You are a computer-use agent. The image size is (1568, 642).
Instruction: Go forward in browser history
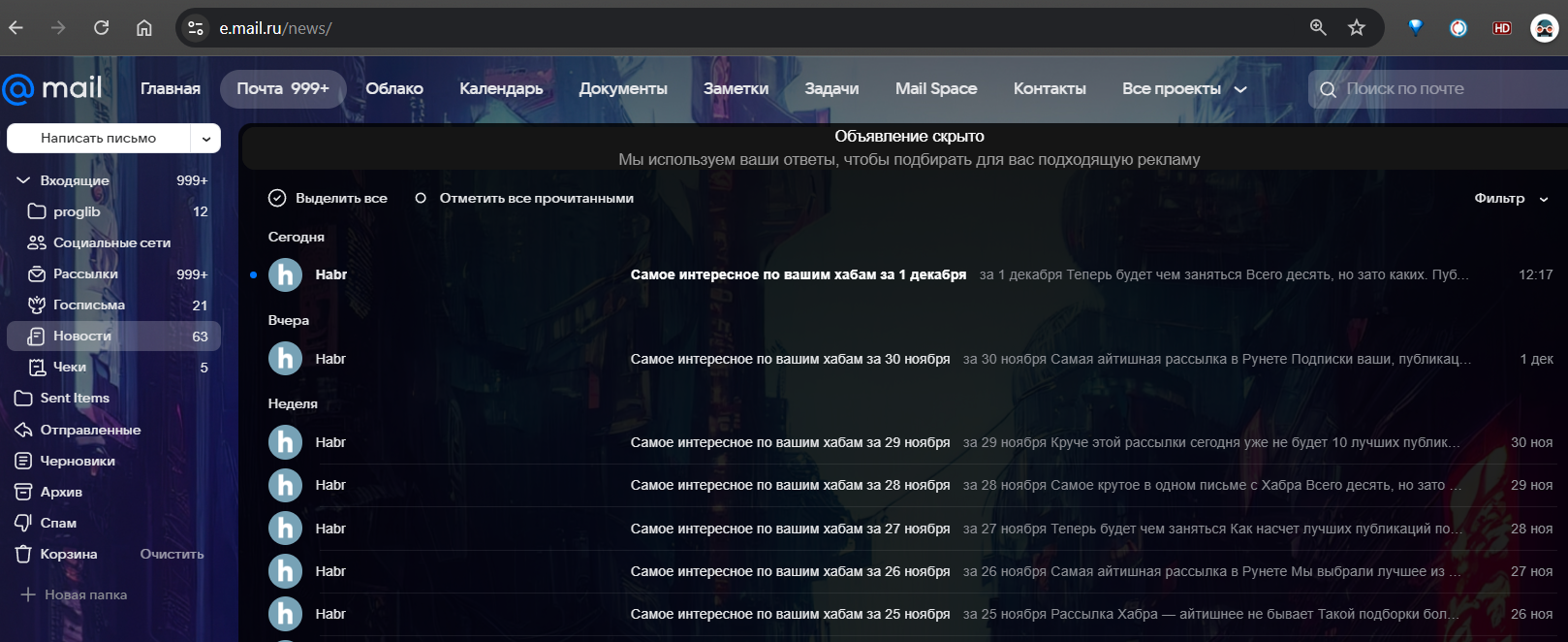click(58, 28)
